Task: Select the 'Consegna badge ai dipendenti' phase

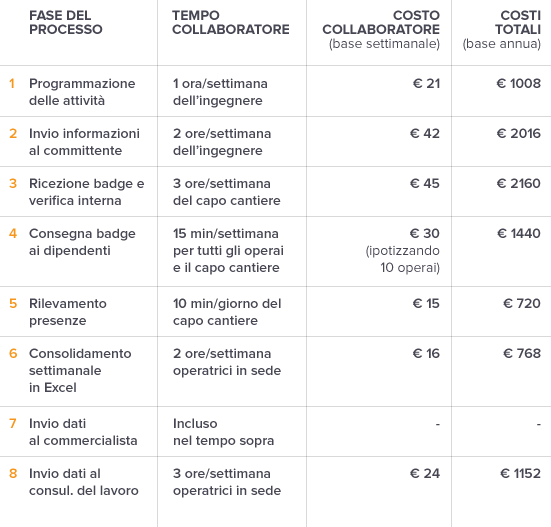Action: tap(82, 242)
